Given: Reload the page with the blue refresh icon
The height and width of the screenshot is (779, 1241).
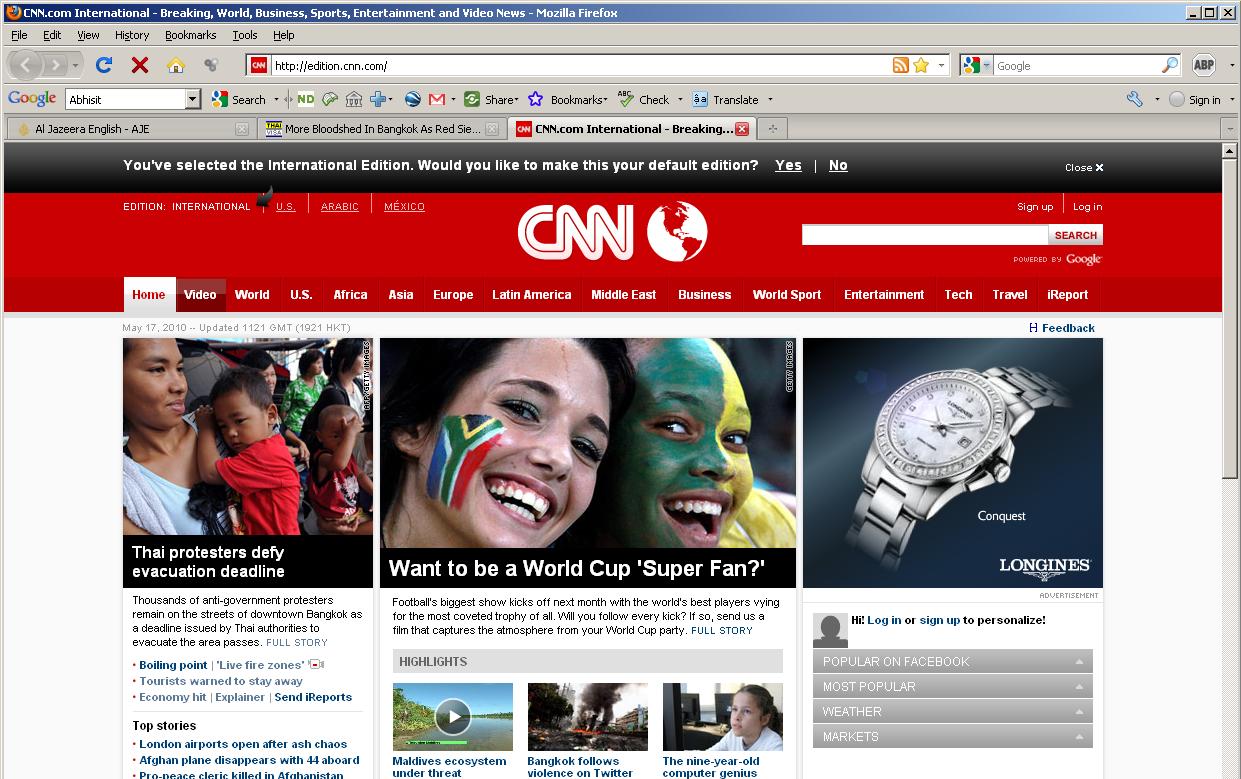Looking at the screenshot, I should pyautogui.click(x=103, y=65).
